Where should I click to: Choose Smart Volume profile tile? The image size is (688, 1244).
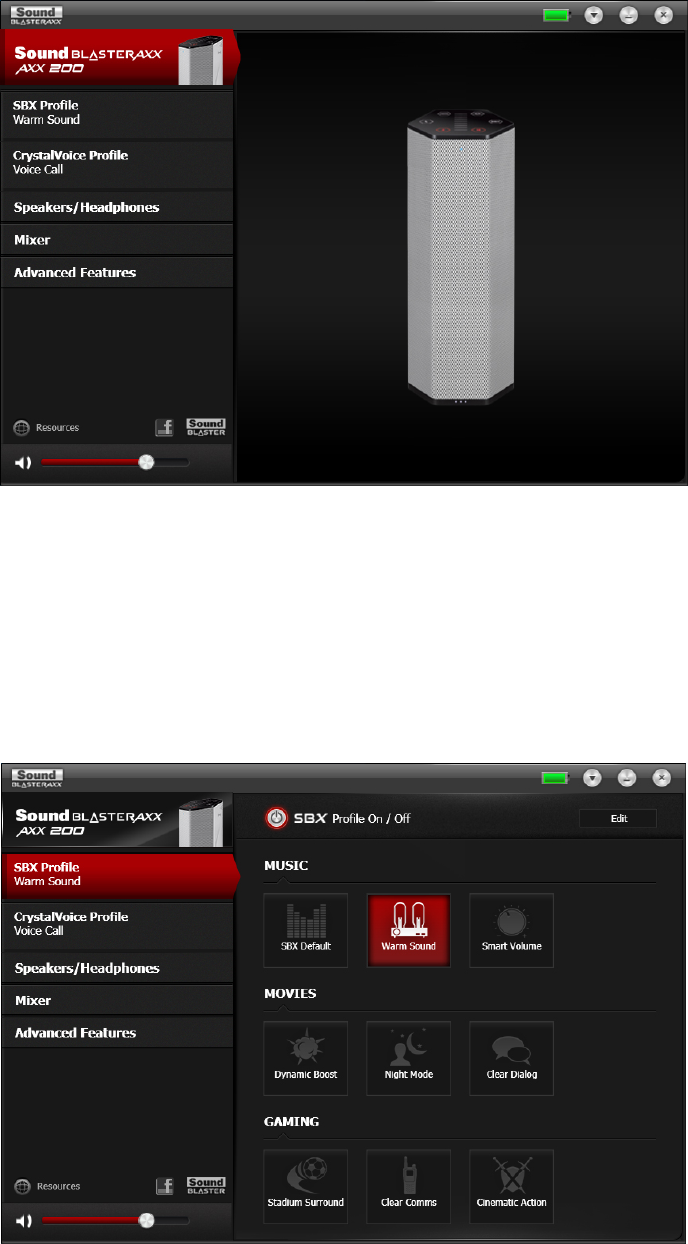click(x=511, y=930)
